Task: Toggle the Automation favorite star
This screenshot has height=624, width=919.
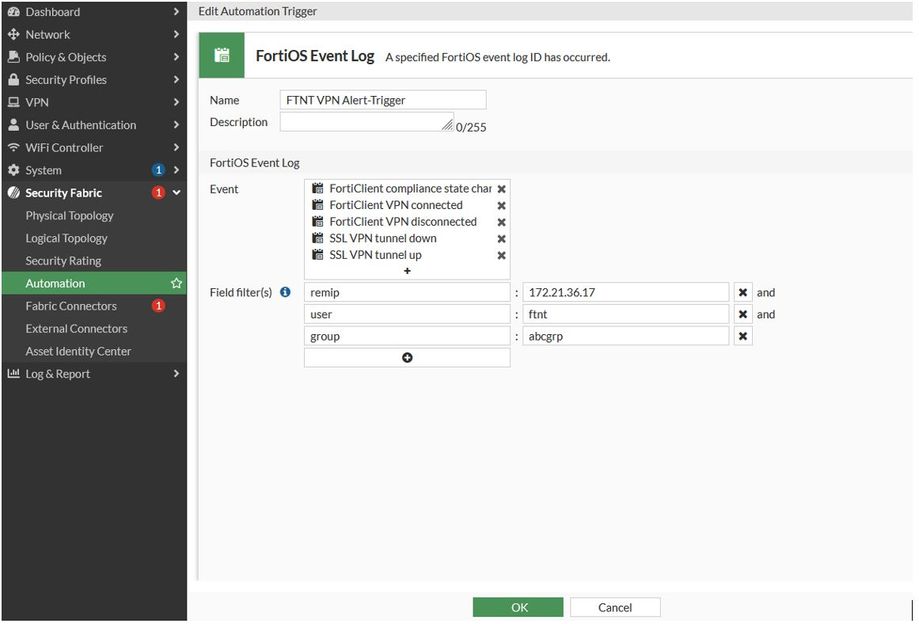Action: pyautogui.click(x=177, y=284)
